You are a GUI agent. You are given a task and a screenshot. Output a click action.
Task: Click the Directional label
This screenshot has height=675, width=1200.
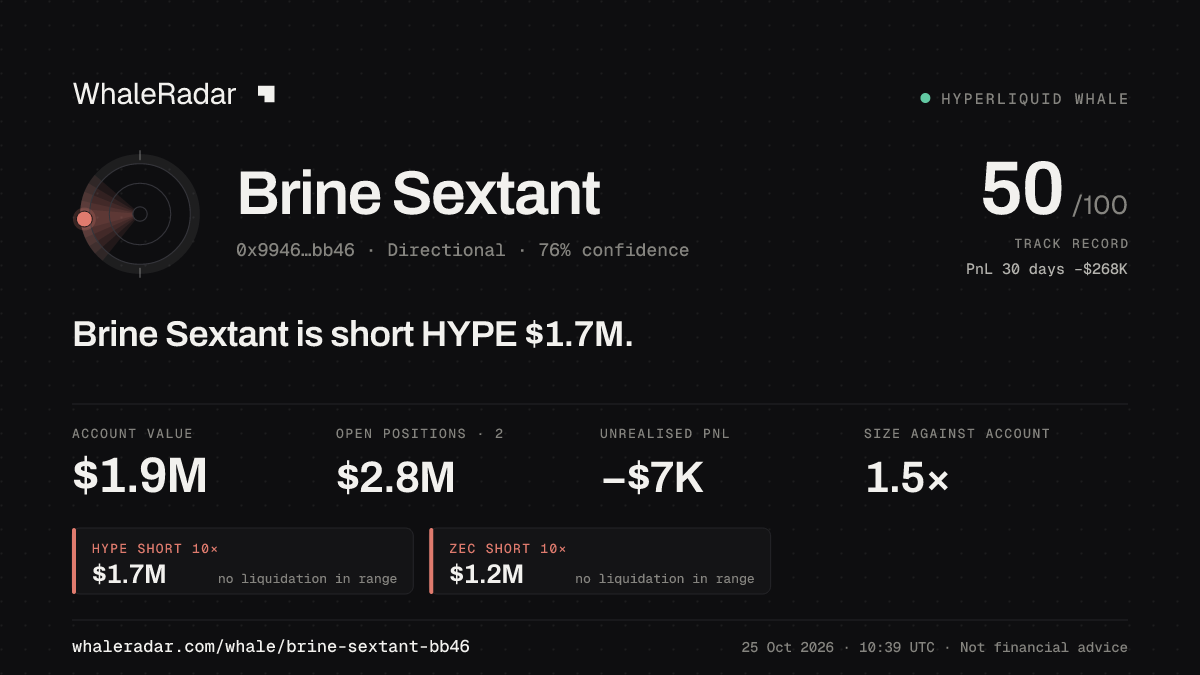(x=446, y=250)
